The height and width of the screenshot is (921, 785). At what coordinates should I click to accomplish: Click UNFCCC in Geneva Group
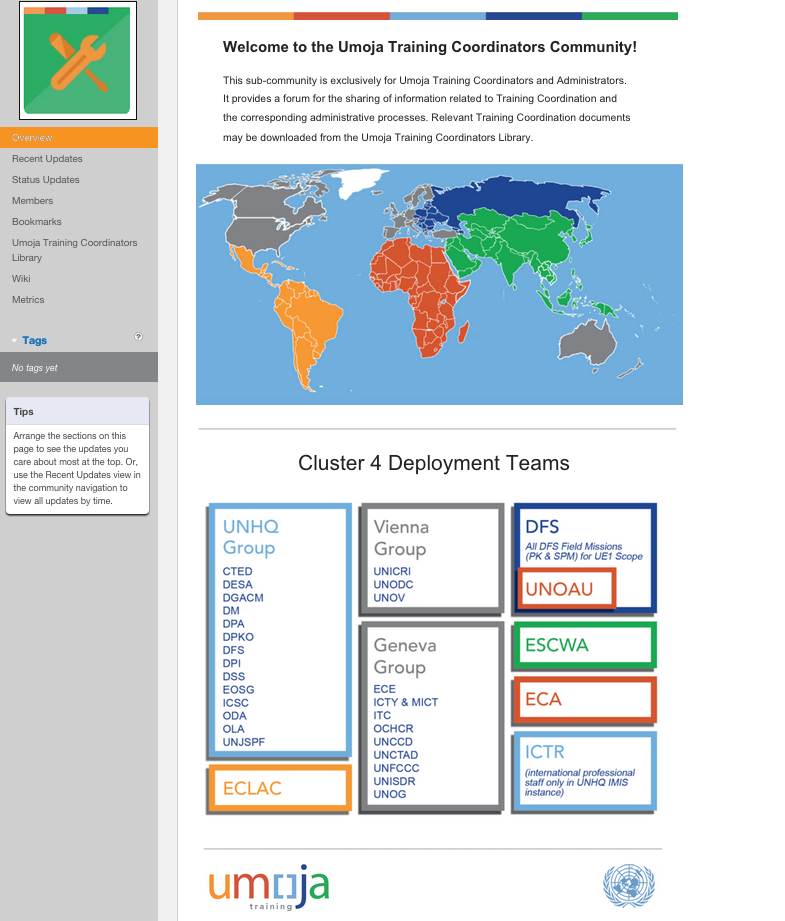396,768
